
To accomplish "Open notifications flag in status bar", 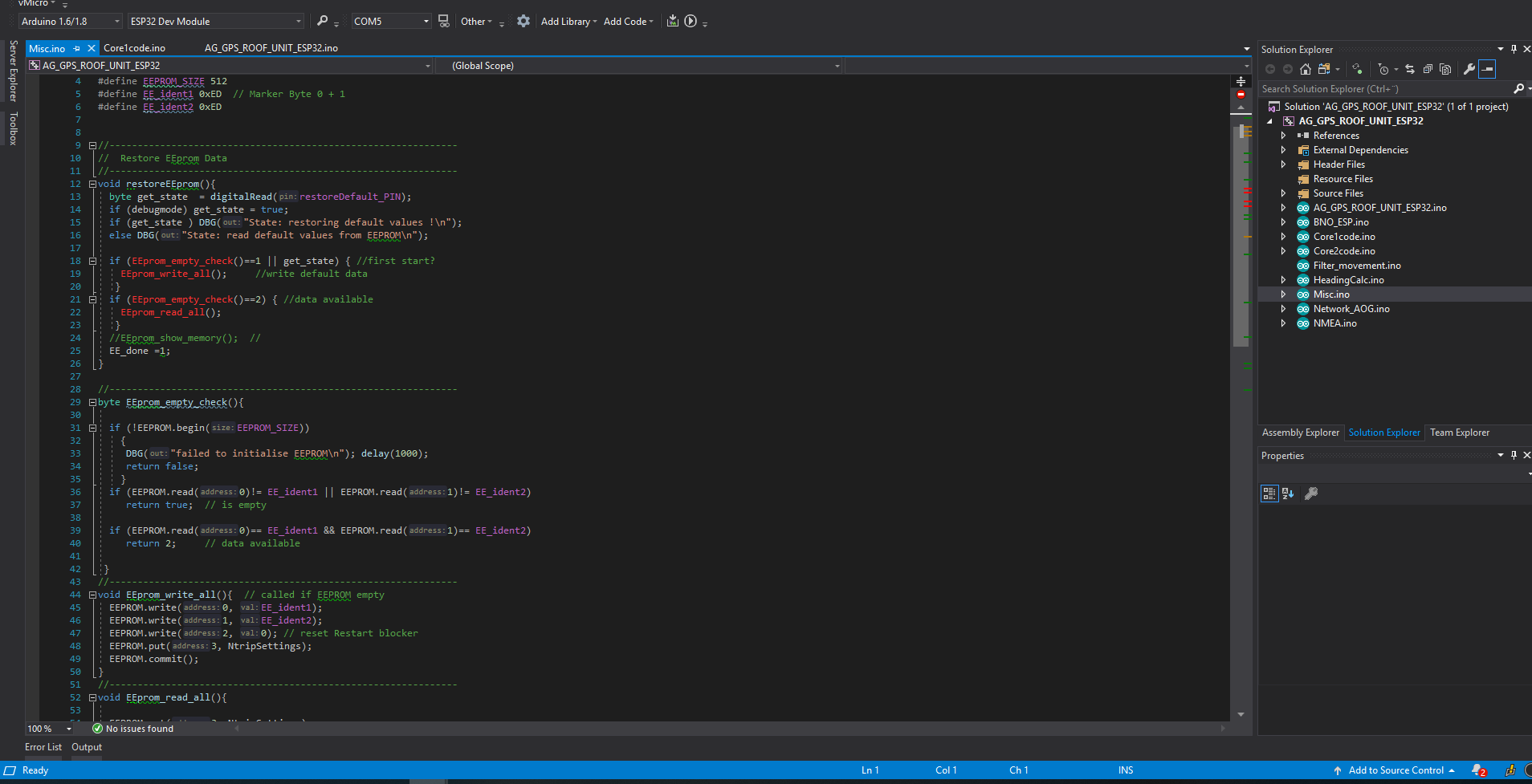I will (1479, 770).
